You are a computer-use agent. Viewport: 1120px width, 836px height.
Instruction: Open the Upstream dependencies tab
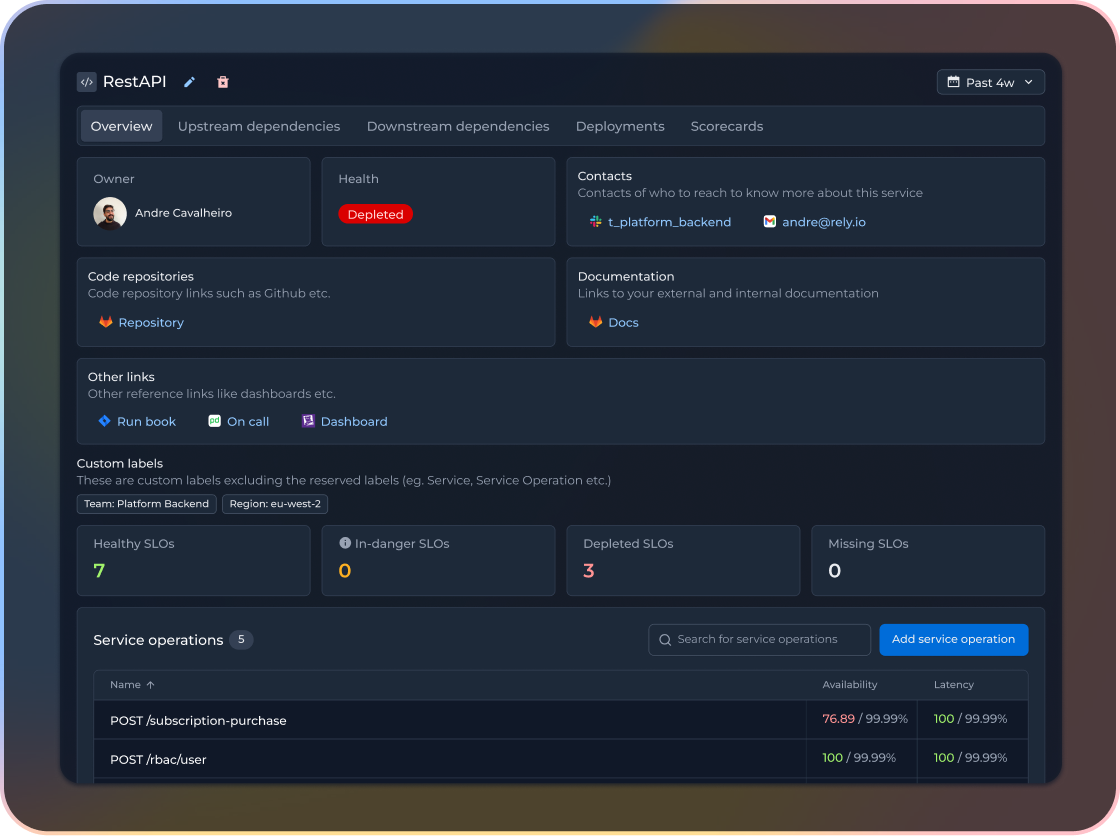(259, 126)
